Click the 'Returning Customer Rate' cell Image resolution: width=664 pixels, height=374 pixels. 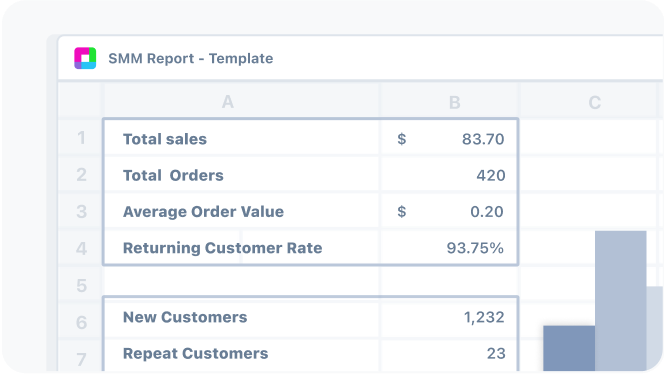tap(242, 247)
